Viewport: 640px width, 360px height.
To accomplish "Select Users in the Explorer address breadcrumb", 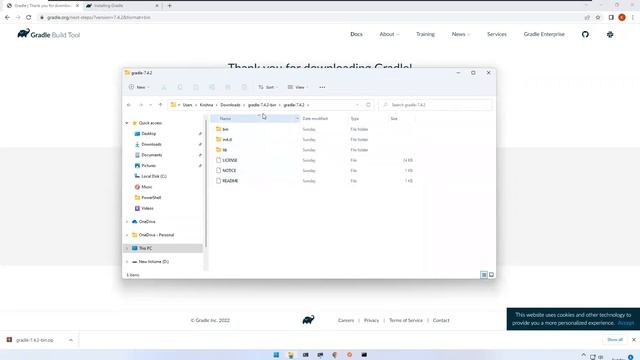I will point(187,105).
